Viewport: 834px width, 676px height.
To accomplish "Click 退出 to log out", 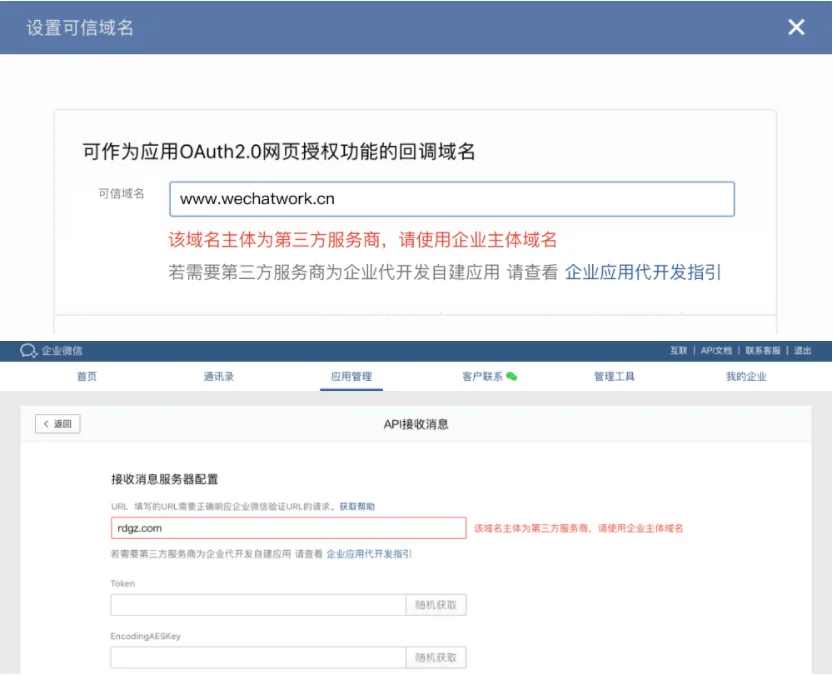I will point(802,350).
